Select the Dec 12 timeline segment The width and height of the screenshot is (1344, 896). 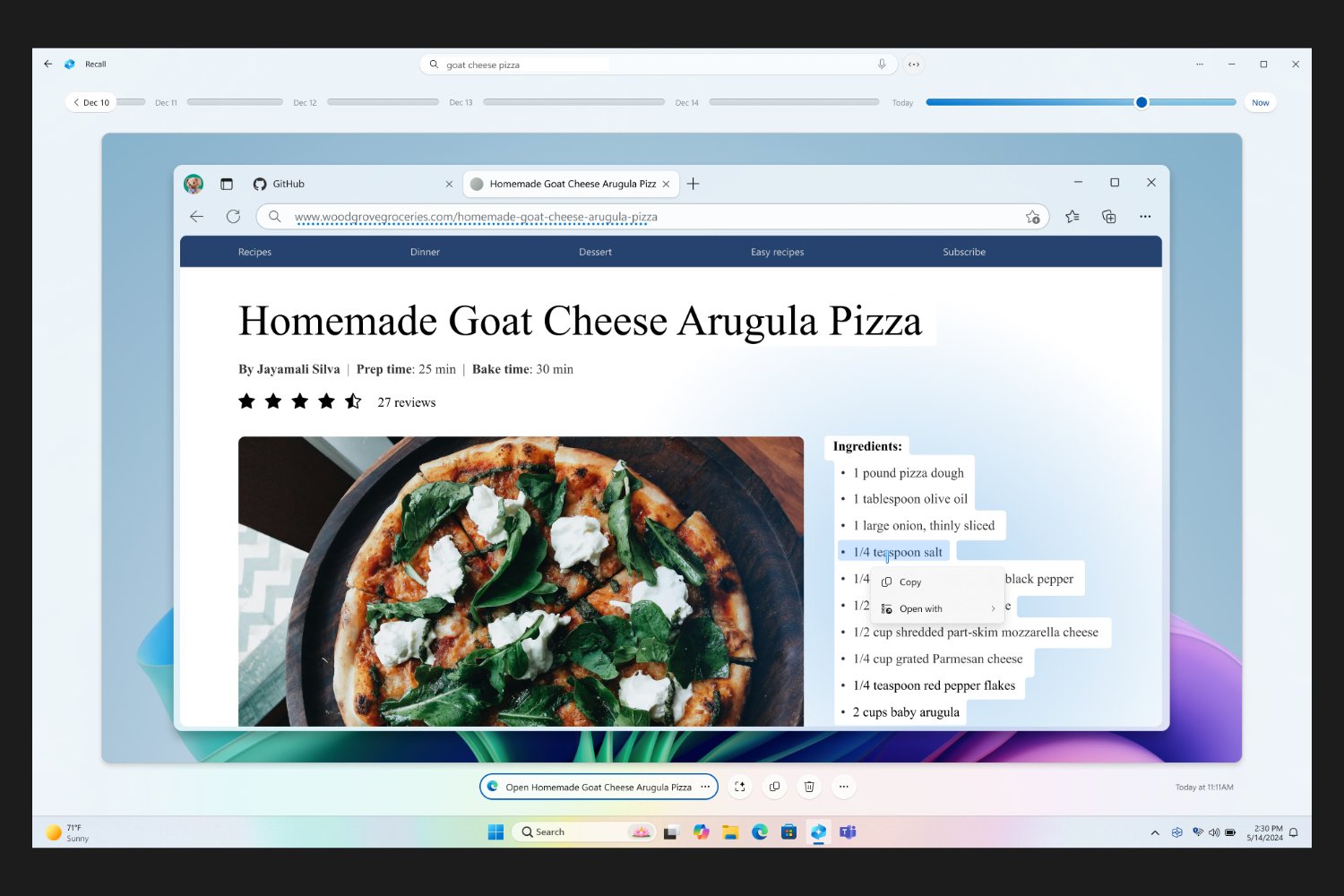pyautogui.click(x=383, y=102)
